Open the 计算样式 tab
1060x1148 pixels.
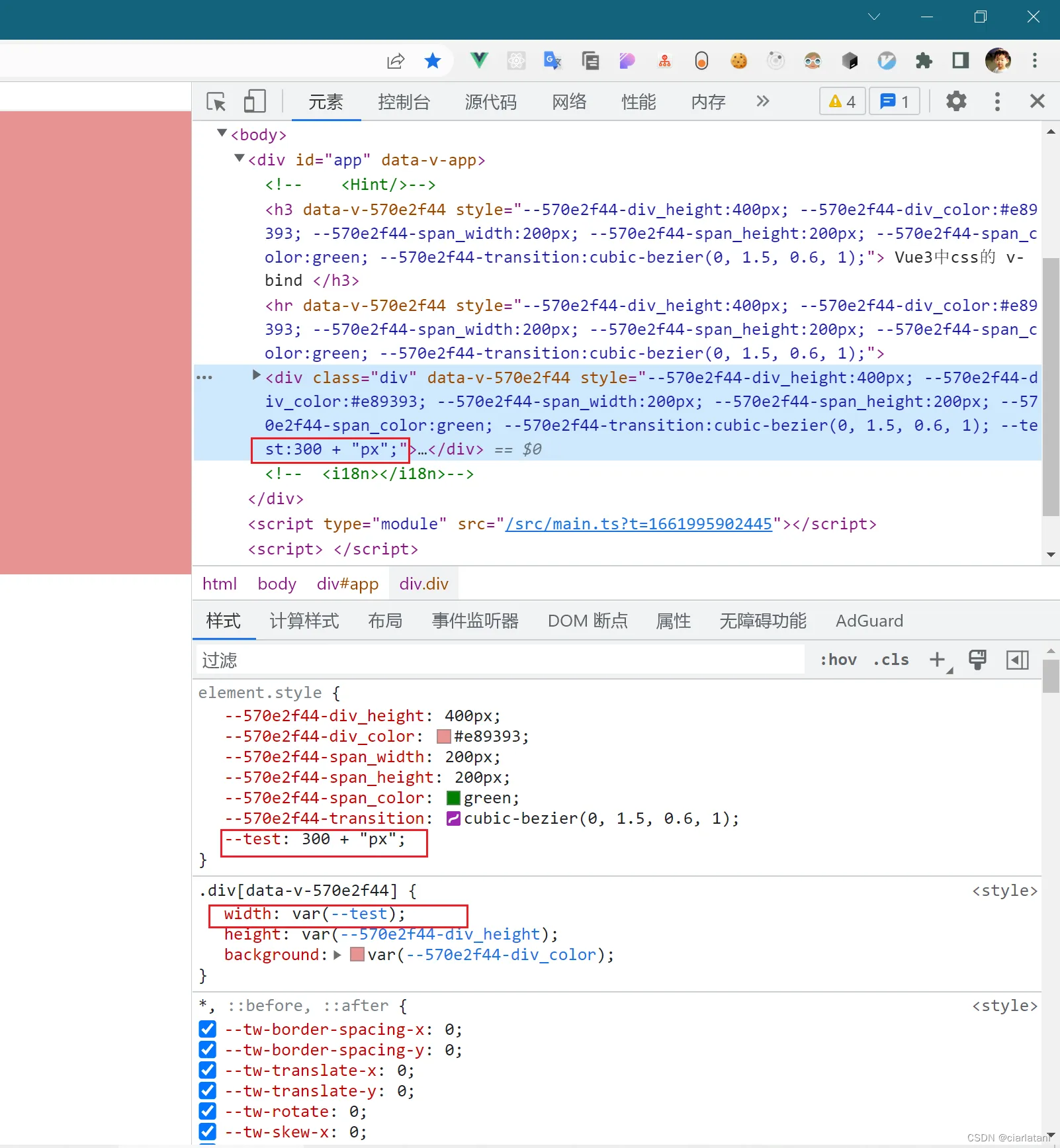pyautogui.click(x=304, y=621)
